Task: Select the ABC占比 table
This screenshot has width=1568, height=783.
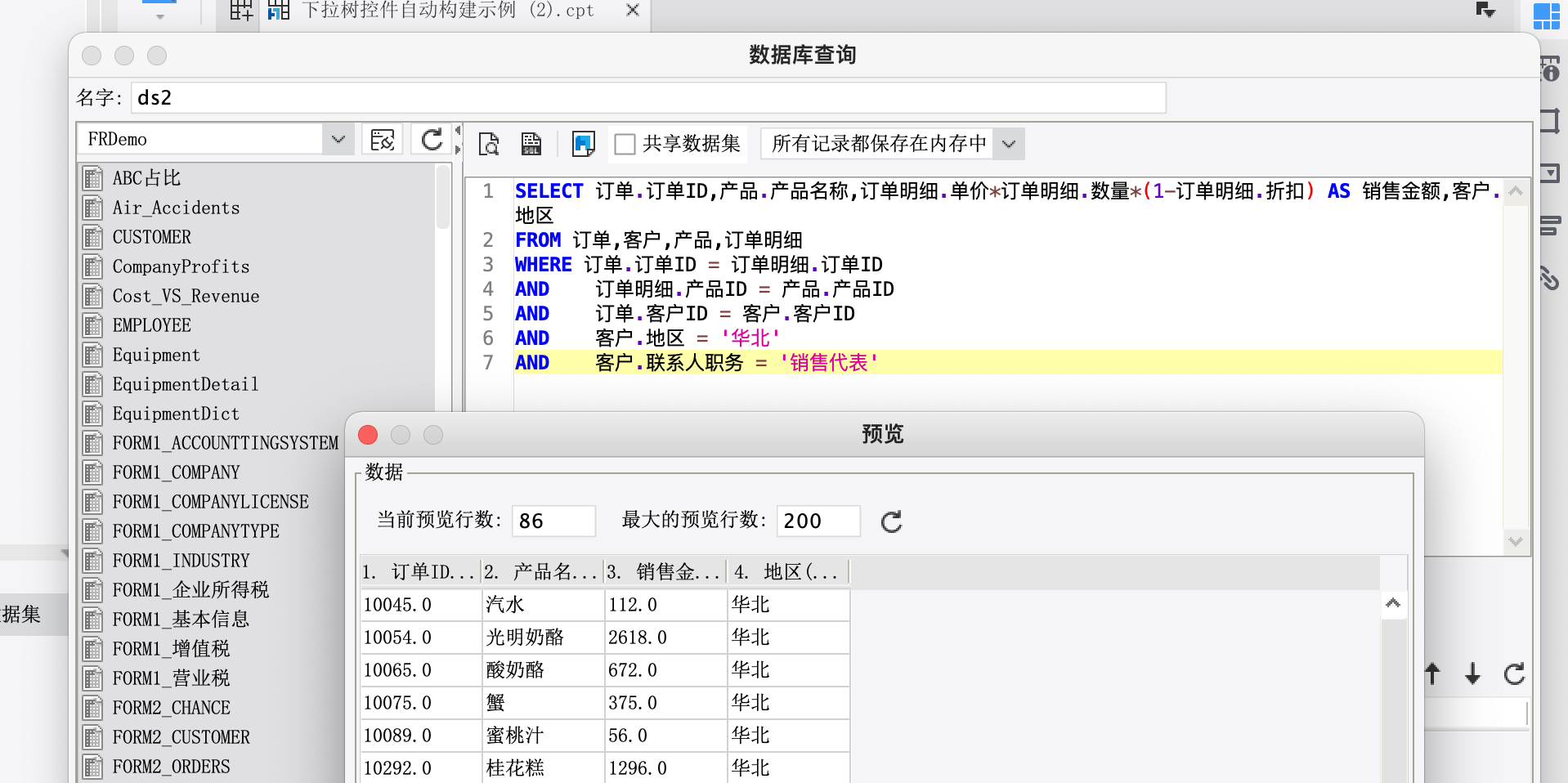Action: (258, 178)
